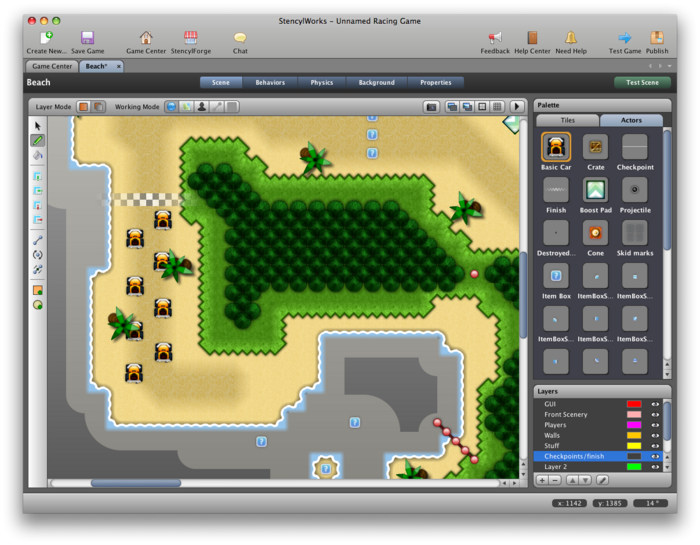Click the red GUI layer color swatch
Viewport: 700px width, 545px height.
tap(634, 404)
